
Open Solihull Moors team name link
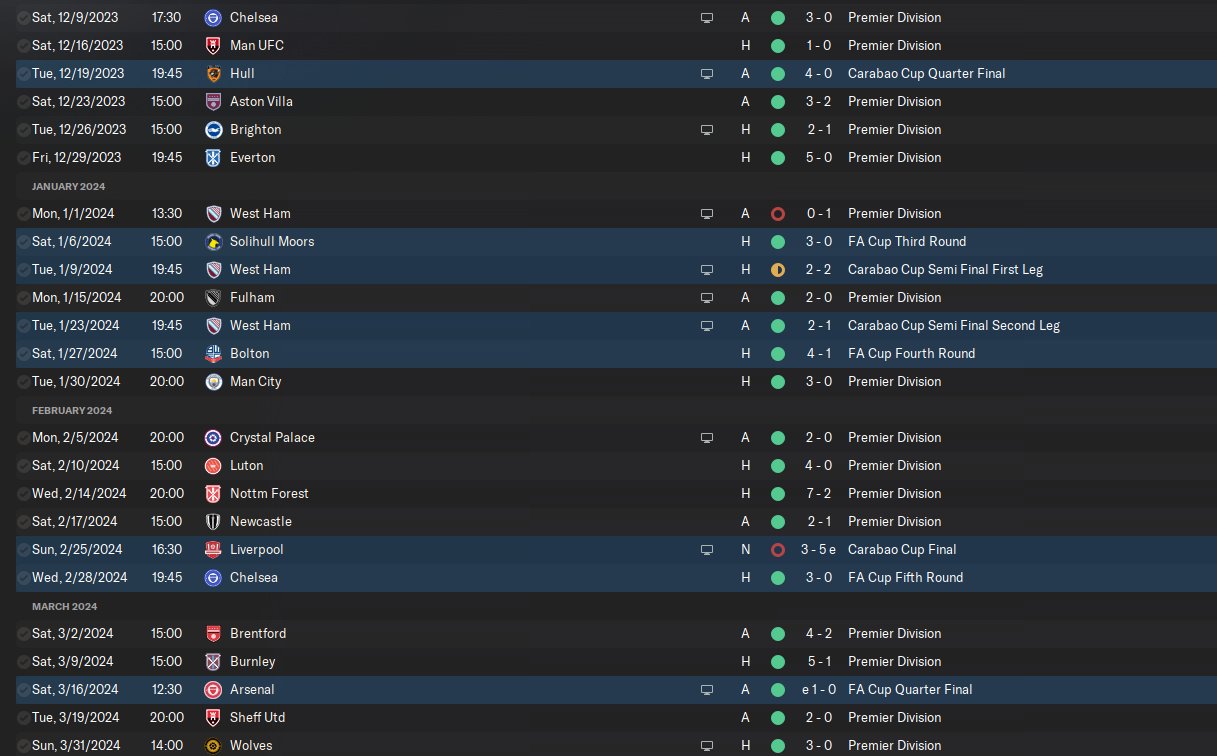click(x=272, y=241)
